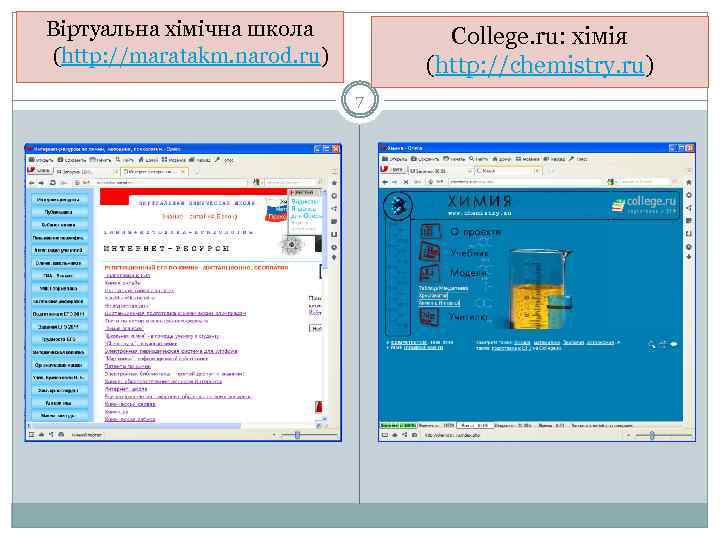This screenshot has height=540, width=720.
Task: Click the Find magnifier icon in the right browser toolbar
Action: [x=471, y=159]
